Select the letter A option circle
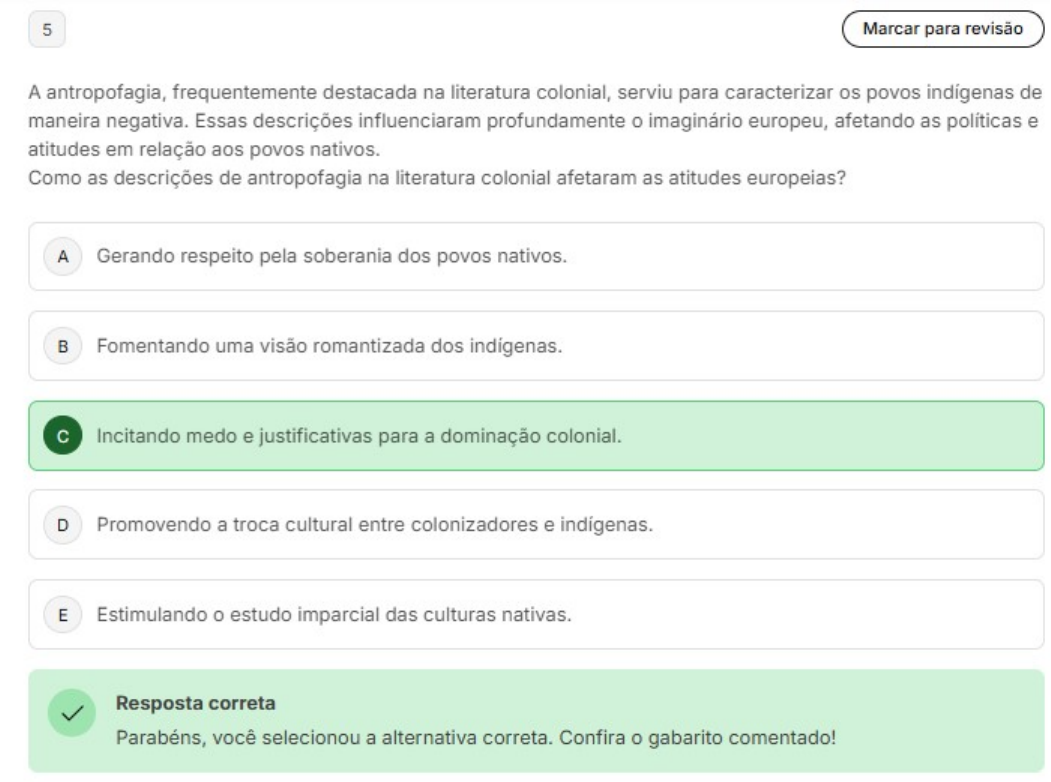 (x=63, y=256)
